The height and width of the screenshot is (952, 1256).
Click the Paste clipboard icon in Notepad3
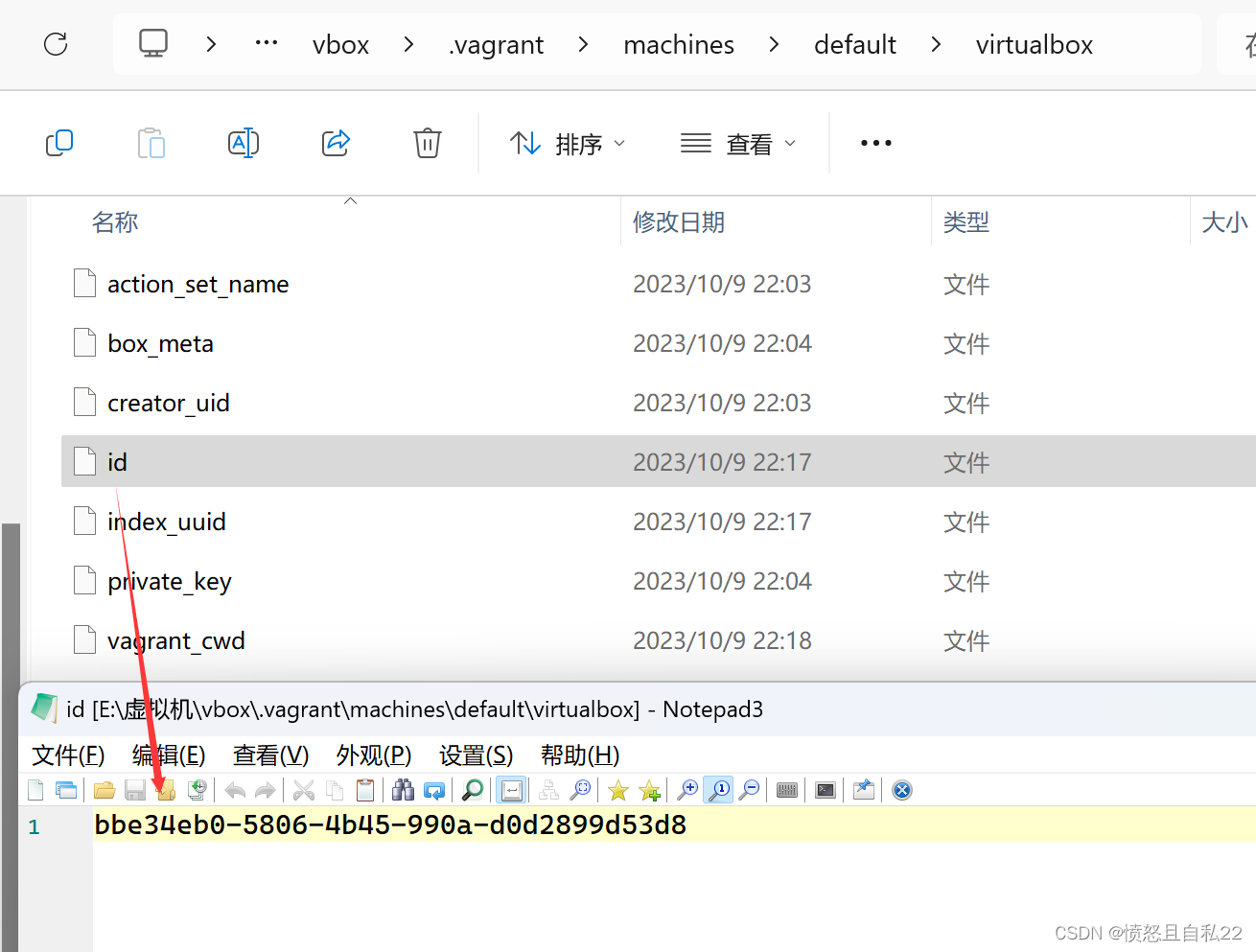pyautogui.click(x=365, y=790)
